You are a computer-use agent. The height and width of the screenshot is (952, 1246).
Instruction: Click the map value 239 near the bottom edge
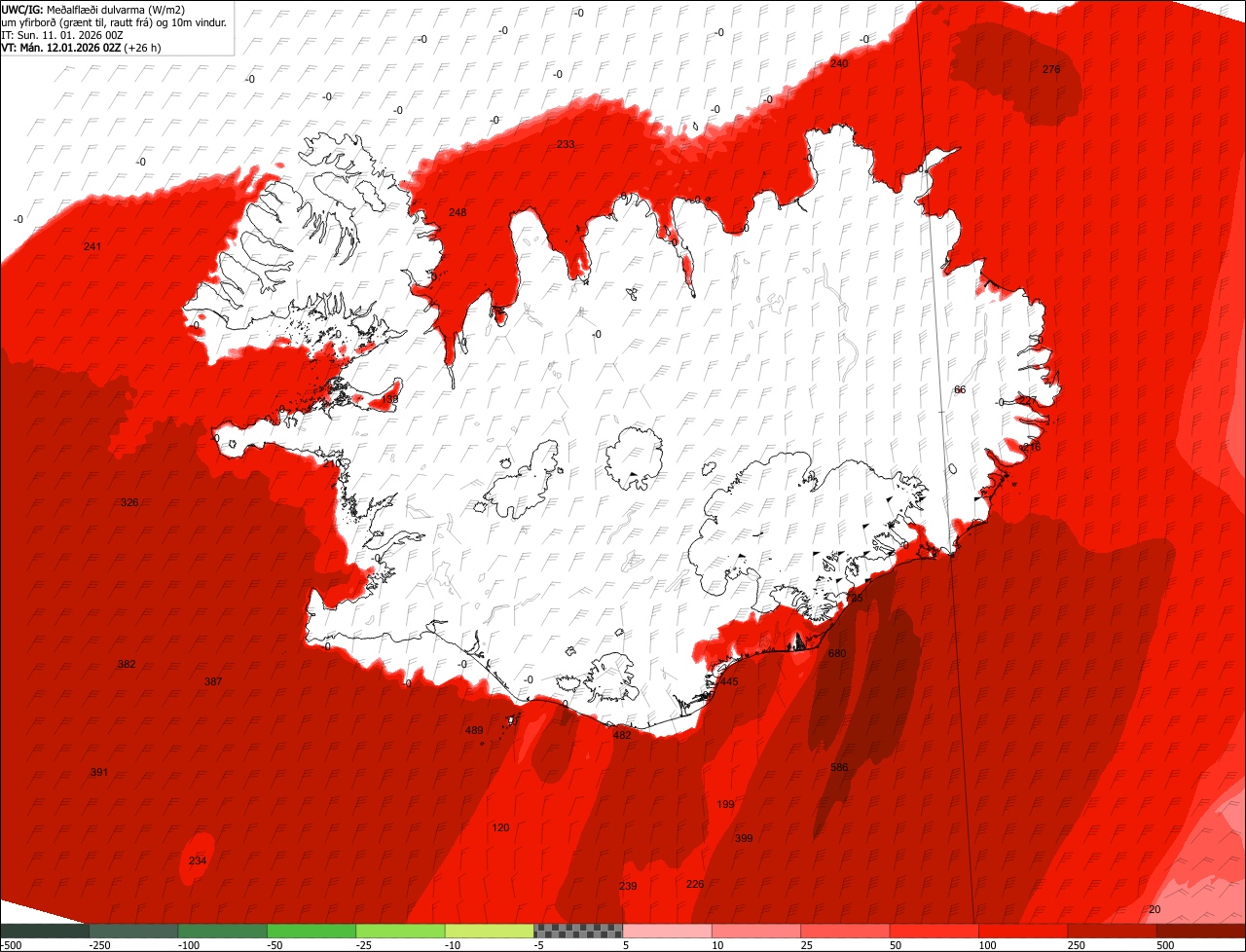[x=628, y=886]
